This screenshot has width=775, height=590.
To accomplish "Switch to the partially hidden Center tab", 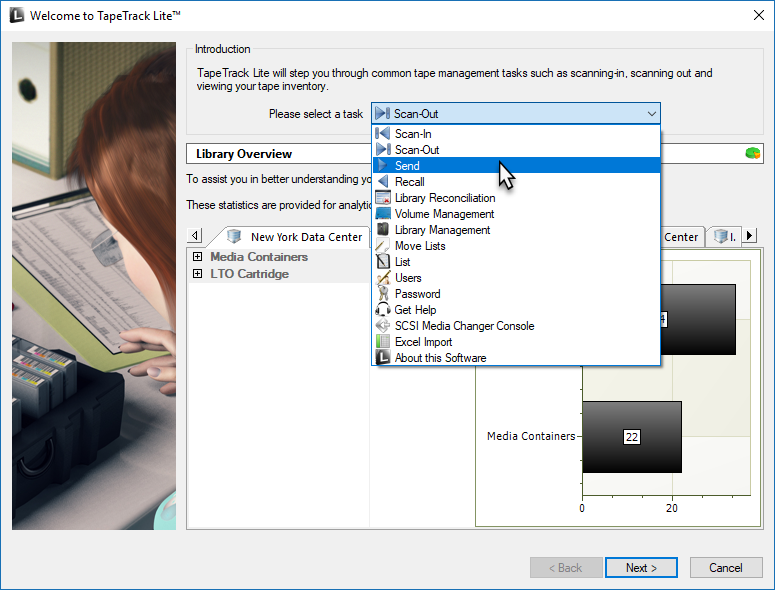I will 681,237.
